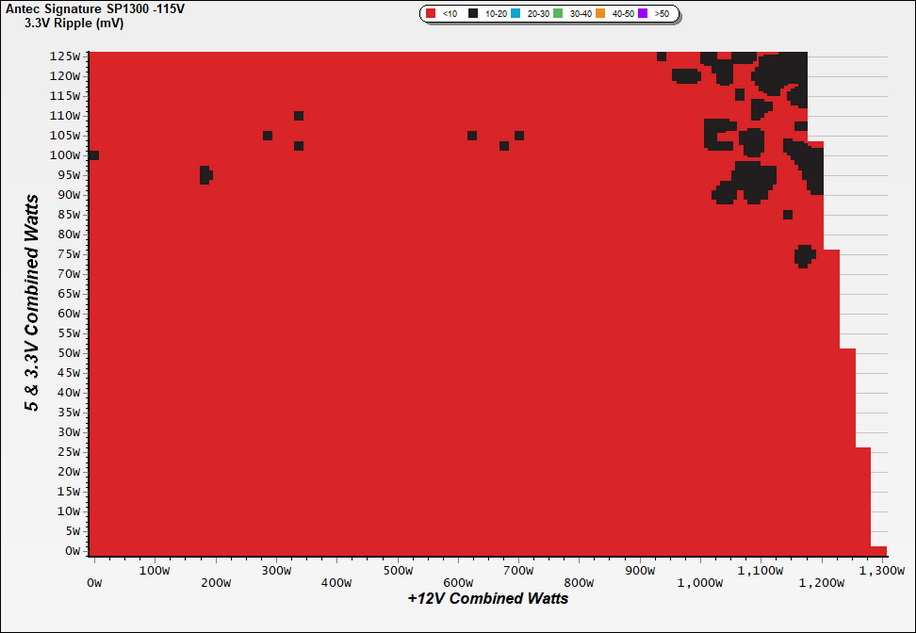Click the '75W' y-axis label
Viewport: 916px width, 633px height.
[x=68, y=254]
